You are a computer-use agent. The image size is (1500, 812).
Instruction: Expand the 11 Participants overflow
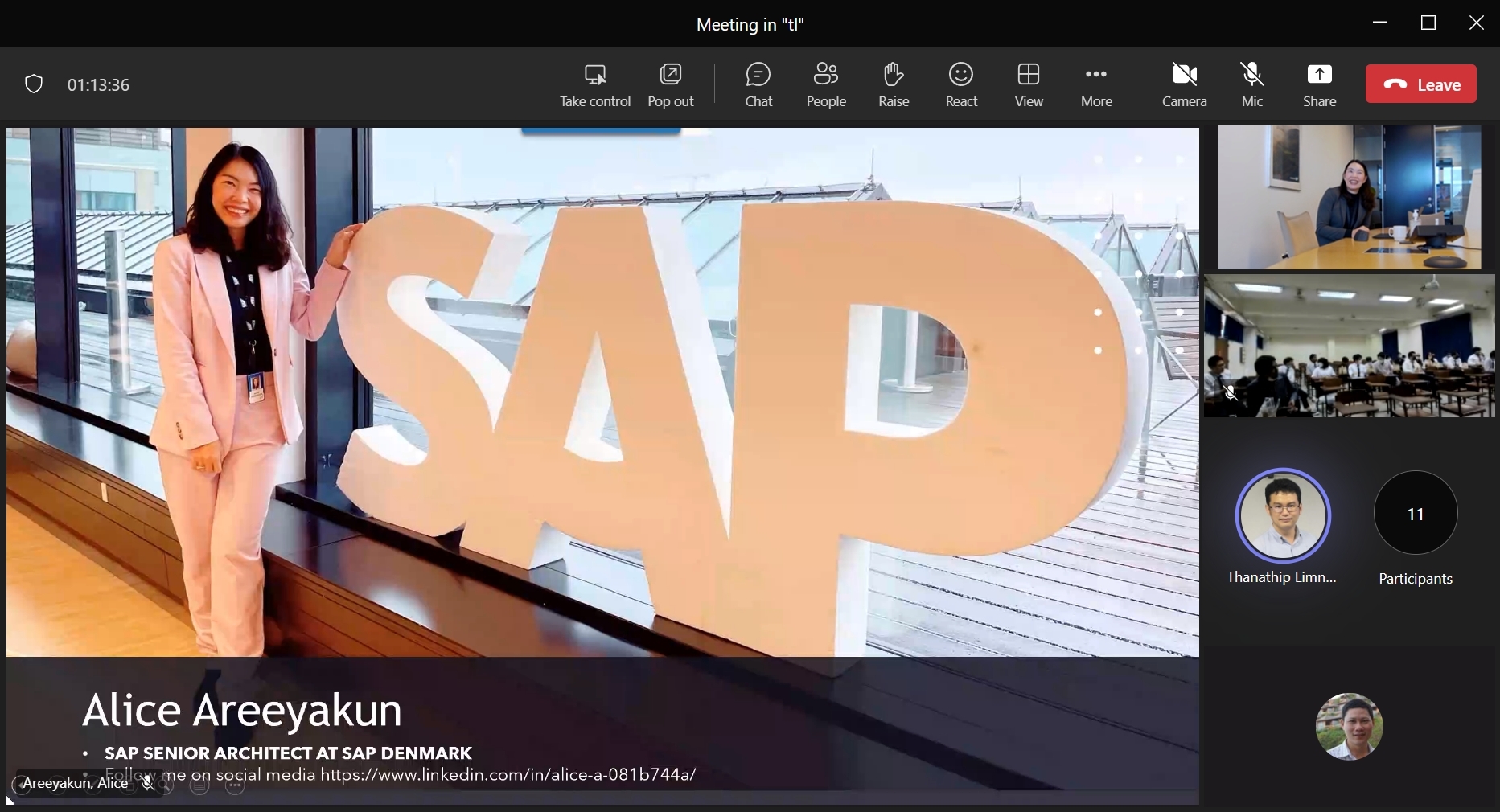[x=1416, y=513]
